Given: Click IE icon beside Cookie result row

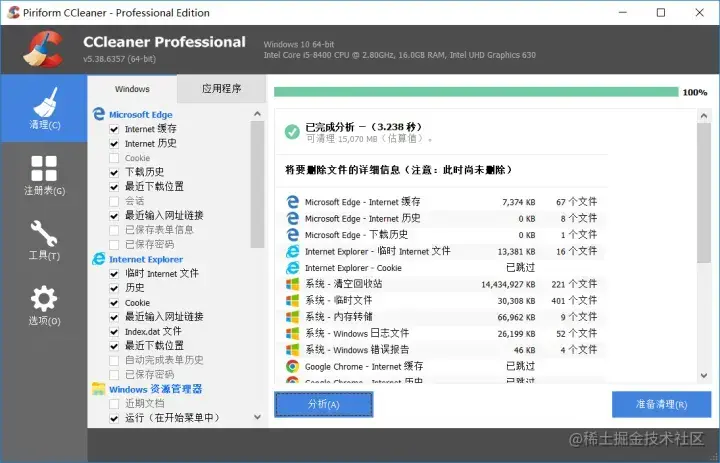Looking at the screenshot, I should (x=292, y=268).
